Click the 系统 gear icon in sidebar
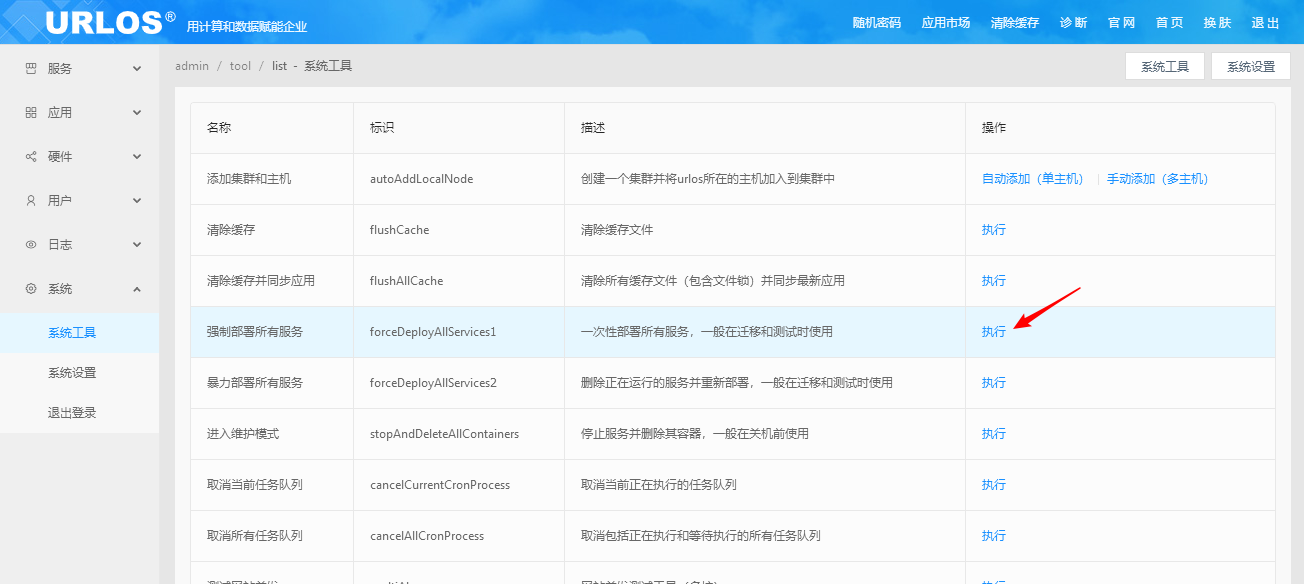This screenshot has height=584, width=1304. click(31, 289)
